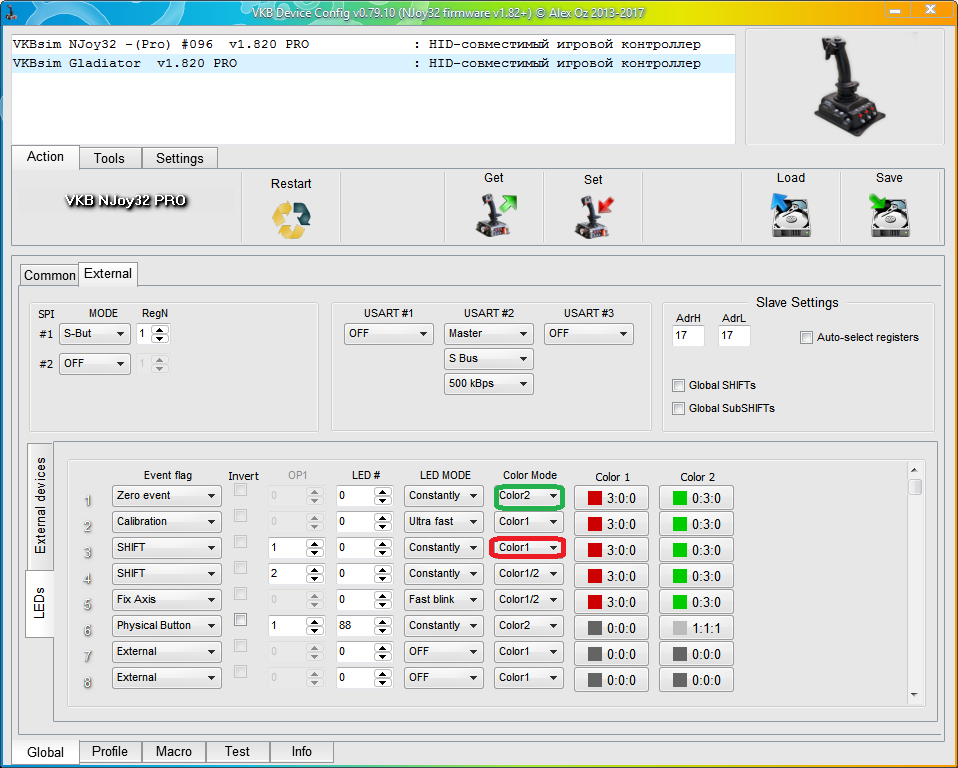Click Color 2 swatch for Fix Axis row

point(697,602)
